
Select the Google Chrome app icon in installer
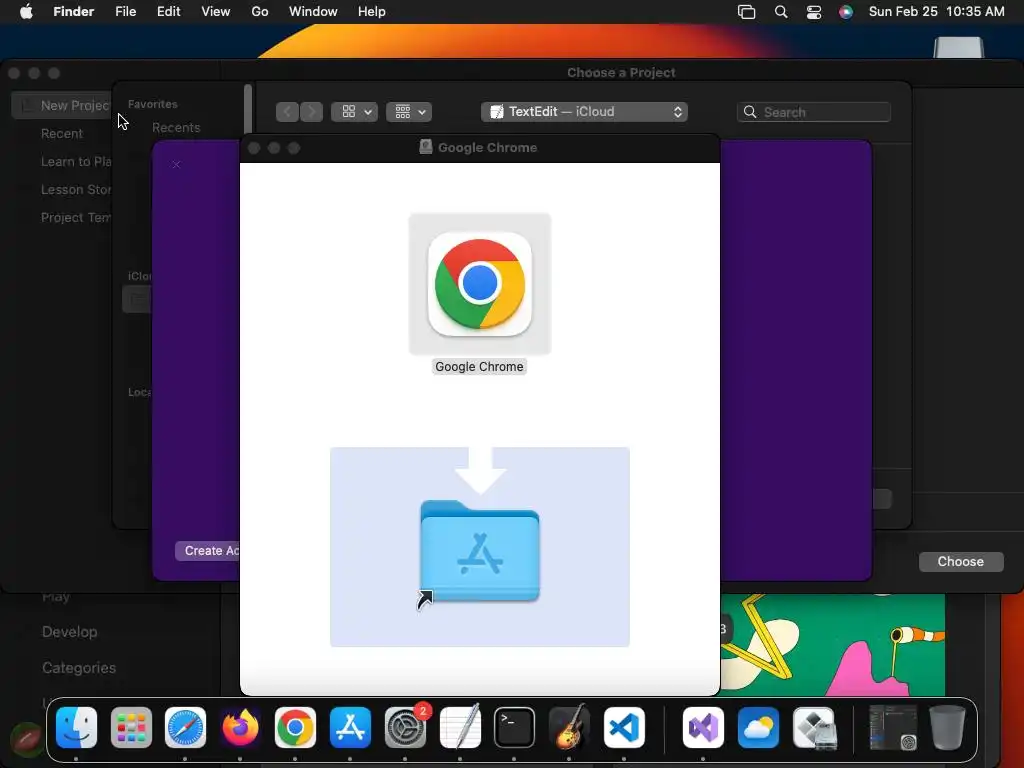pos(479,284)
